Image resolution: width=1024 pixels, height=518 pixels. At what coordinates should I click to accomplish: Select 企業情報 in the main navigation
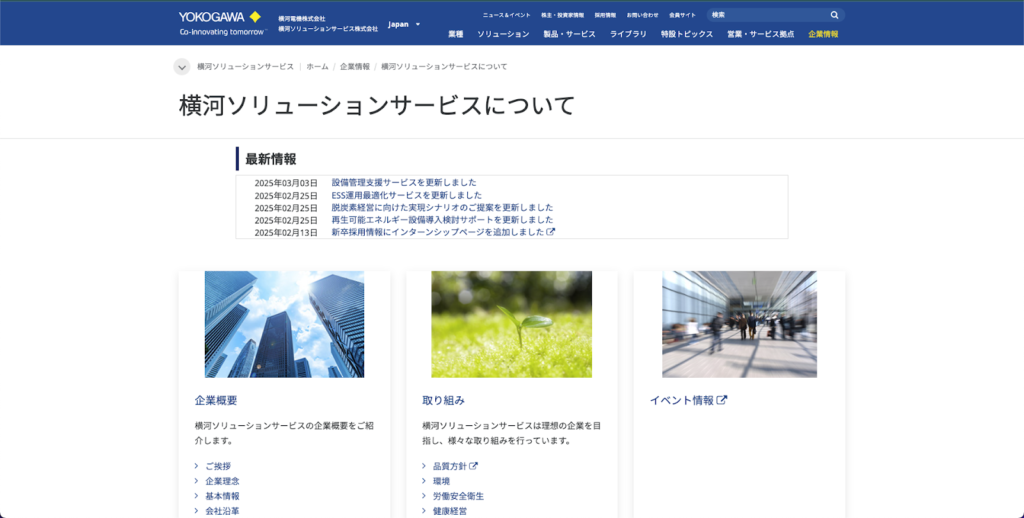(823, 34)
